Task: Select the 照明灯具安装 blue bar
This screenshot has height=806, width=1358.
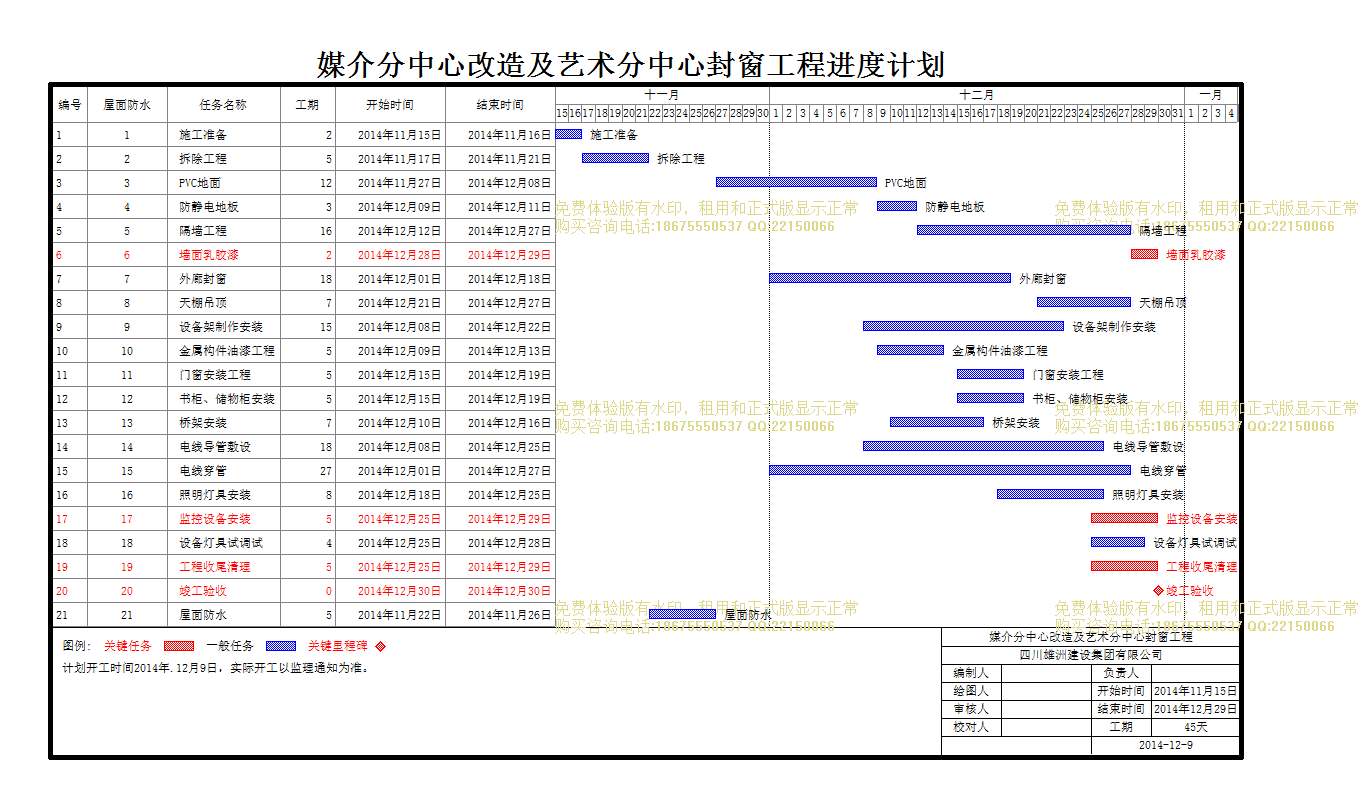Action: (1051, 494)
